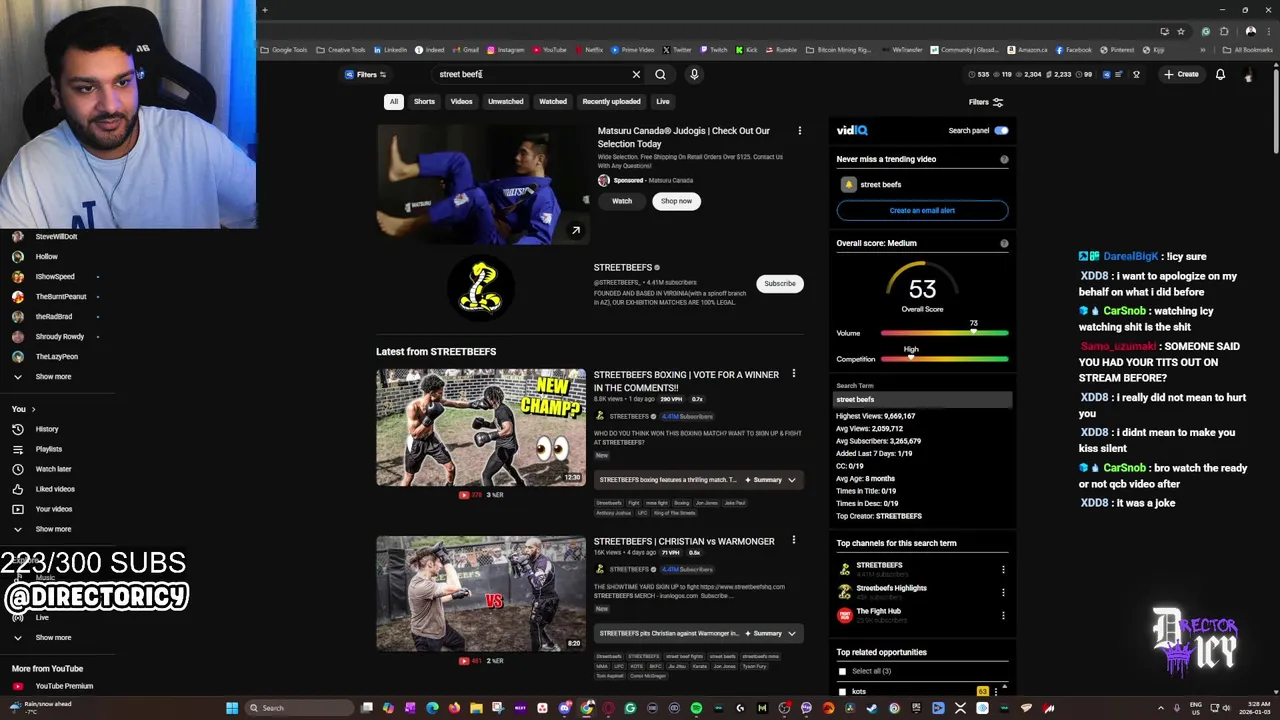Click the Volume score bar
Screen dimensions: 1280x720
pyautogui.click(x=944, y=333)
